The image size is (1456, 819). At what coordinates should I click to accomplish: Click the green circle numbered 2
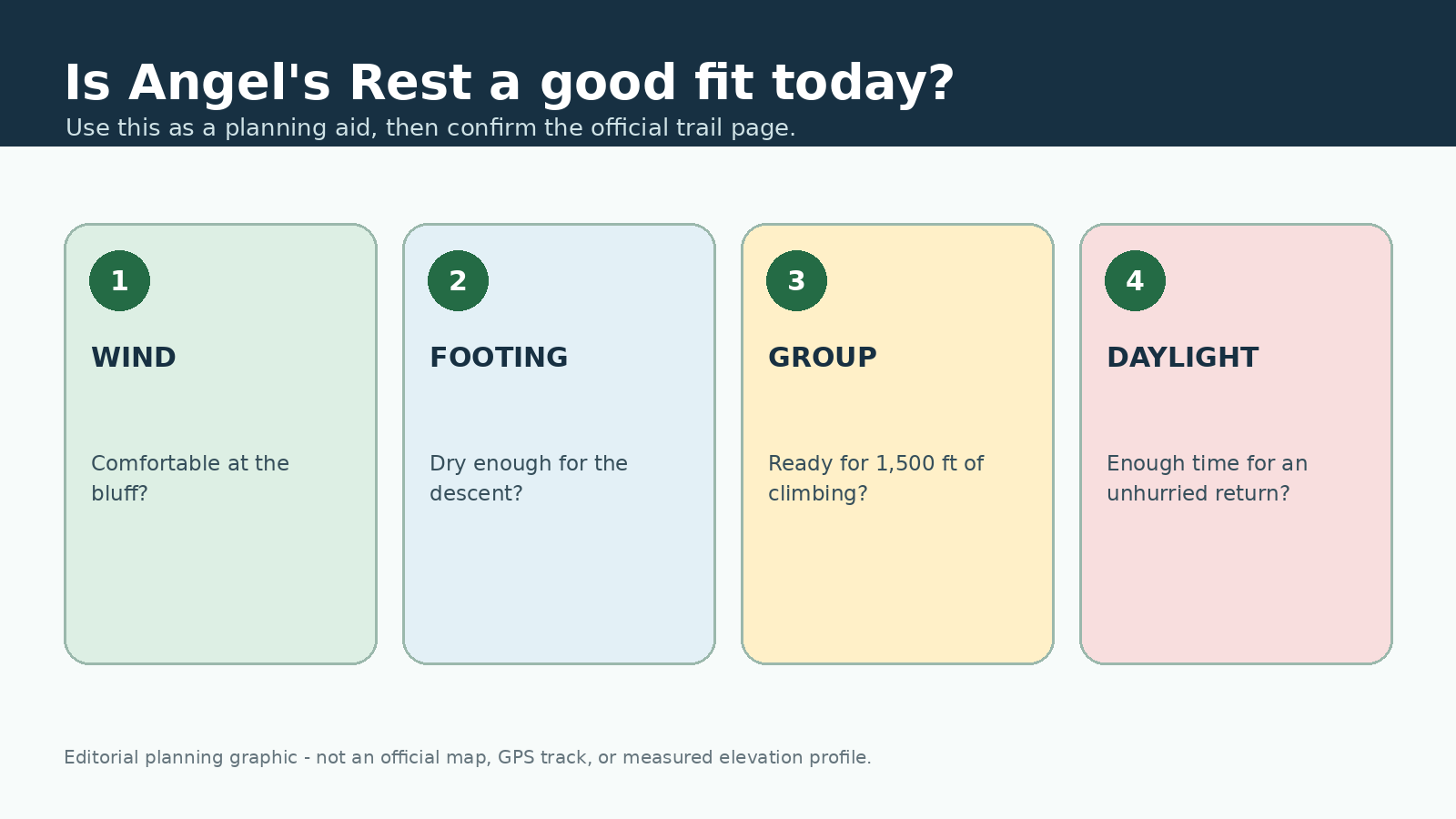(x=458, y=280)
